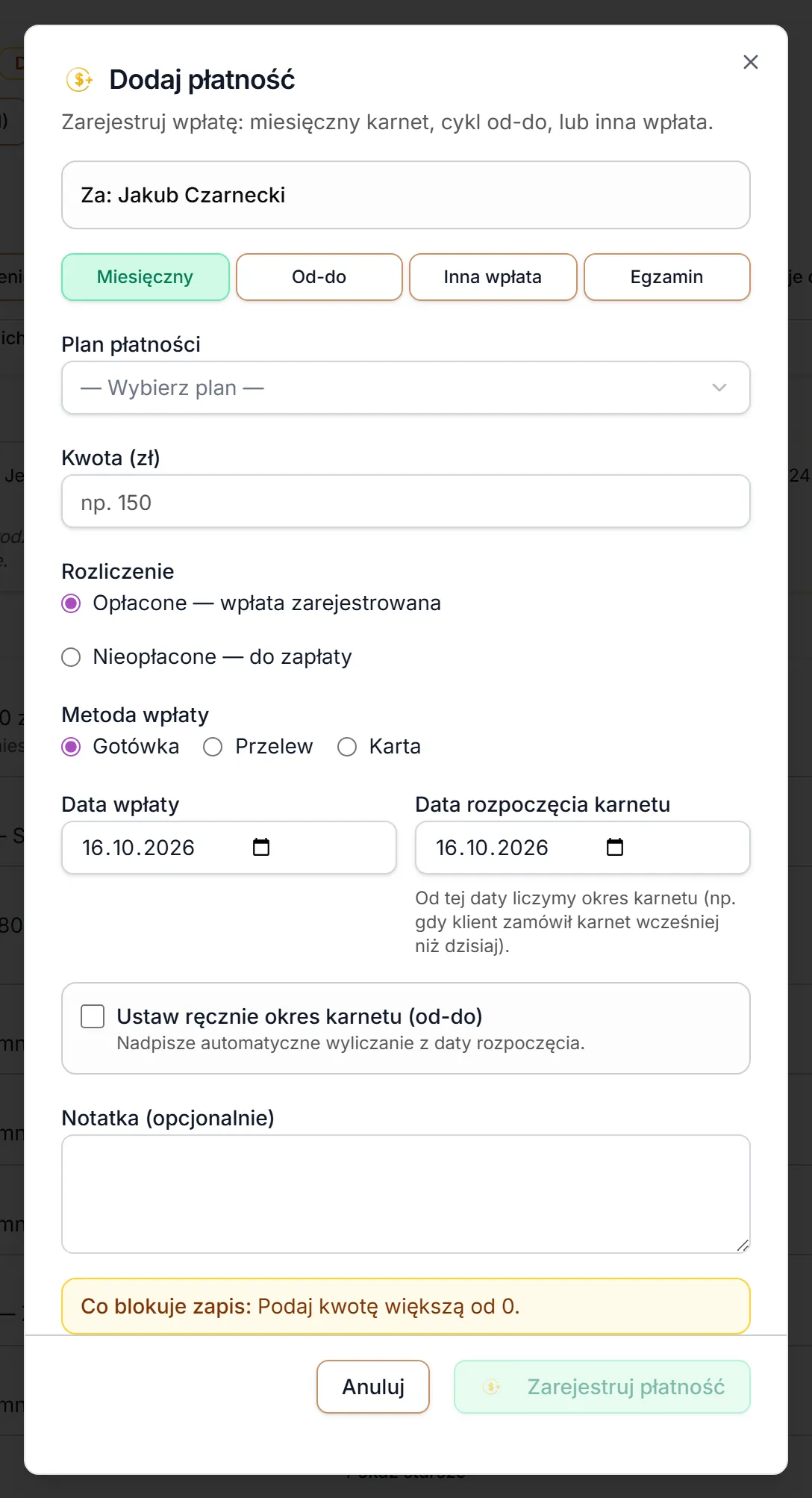Click 'Nadpisze automatyczne wyliczanie' helper text

351,1043
